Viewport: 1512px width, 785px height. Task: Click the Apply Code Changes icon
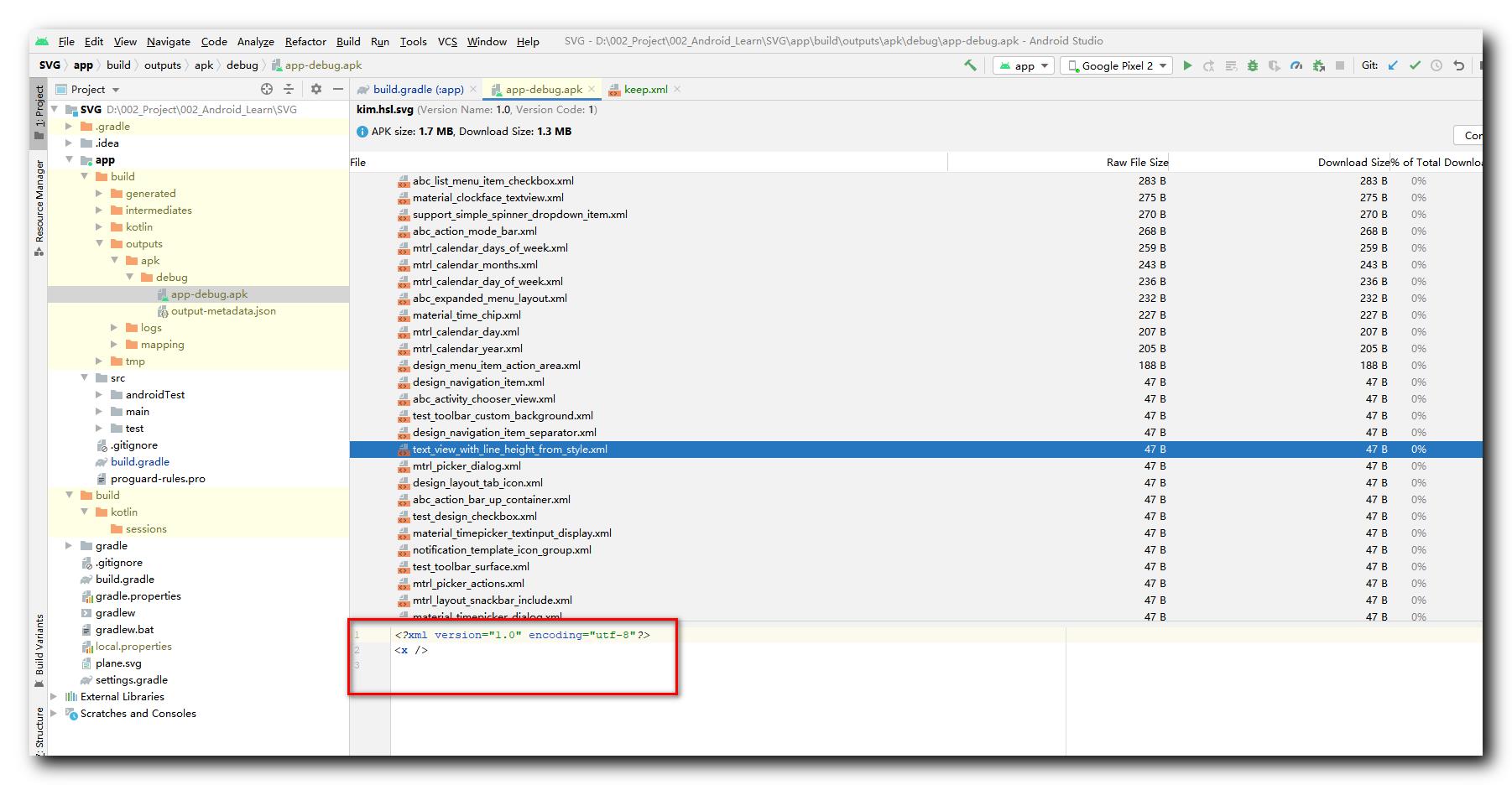[1231, 65]
